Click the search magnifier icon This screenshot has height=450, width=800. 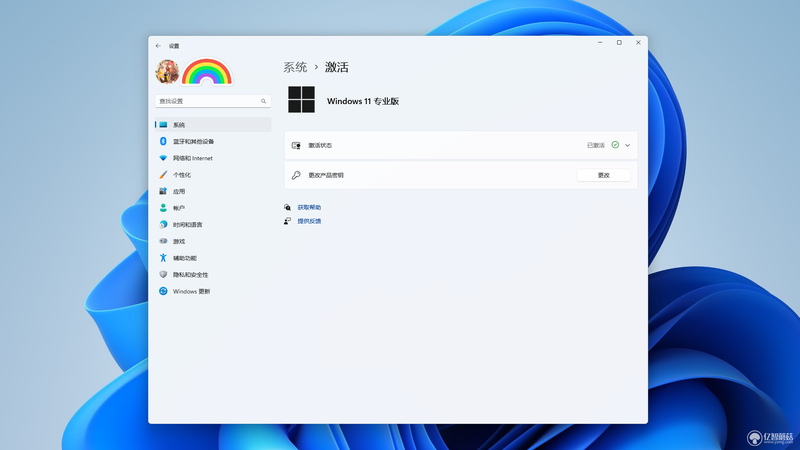pyautogui.click(x=263, y=101)
